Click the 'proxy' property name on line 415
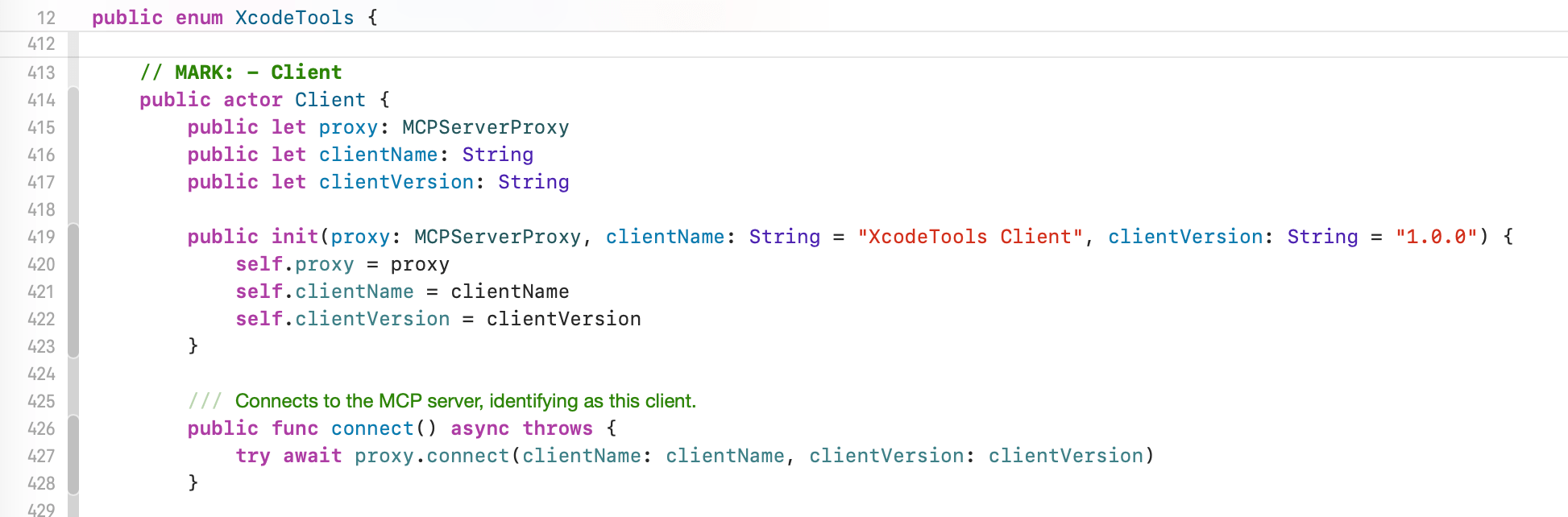Image resolution: width=1568 pixels, height=517 pixels. point(348,126)
